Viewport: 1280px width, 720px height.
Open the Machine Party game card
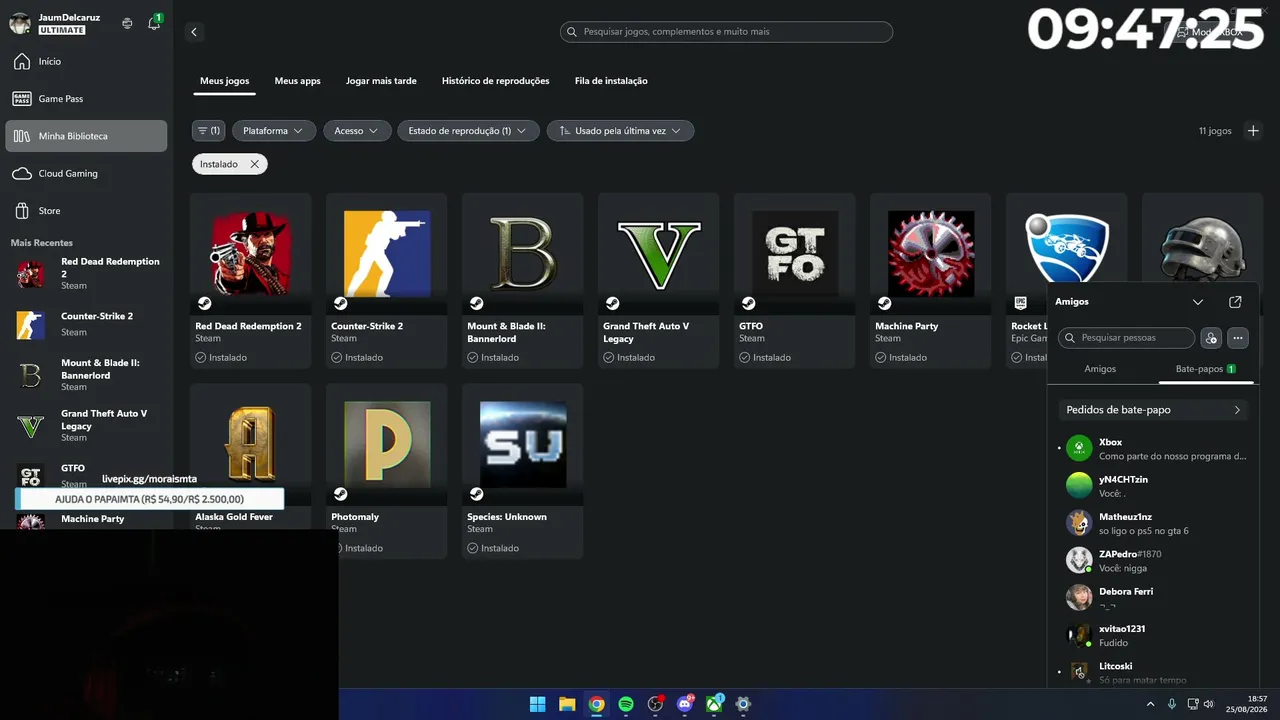click(931, 280)
